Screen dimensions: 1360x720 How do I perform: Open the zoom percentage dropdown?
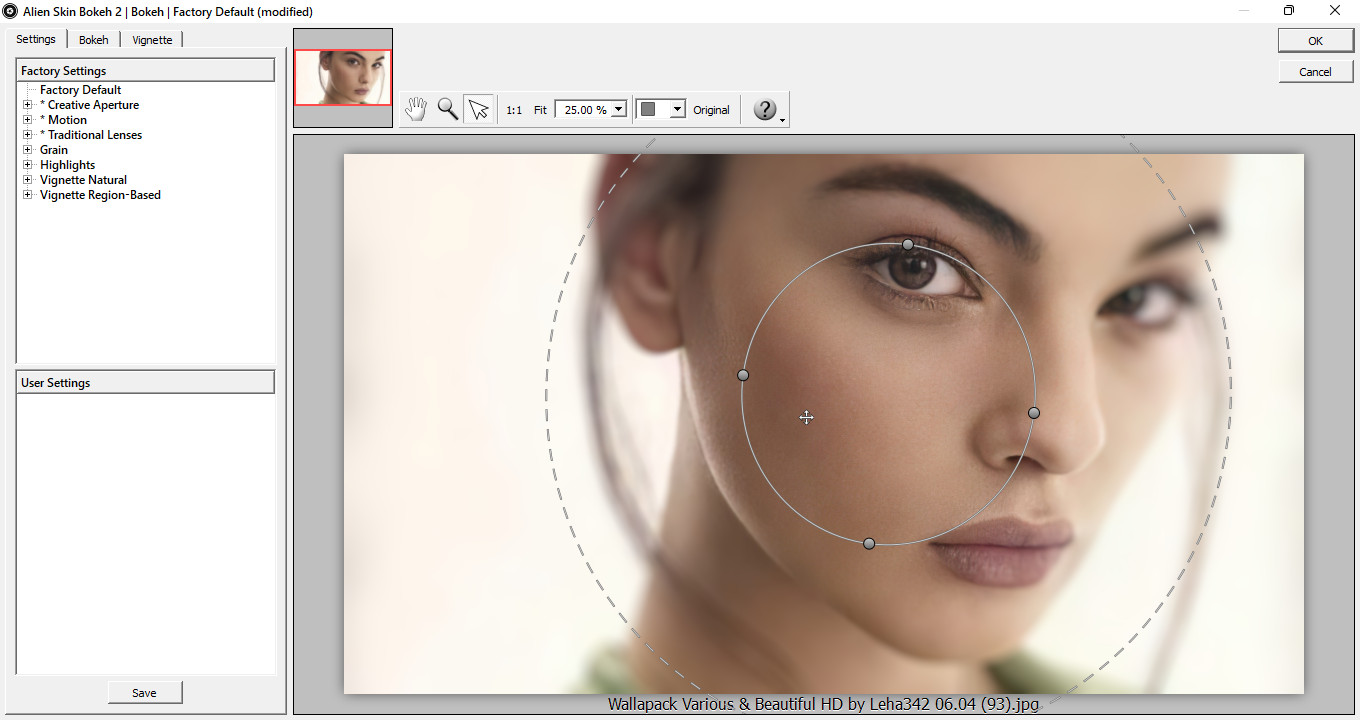(618, 110)
